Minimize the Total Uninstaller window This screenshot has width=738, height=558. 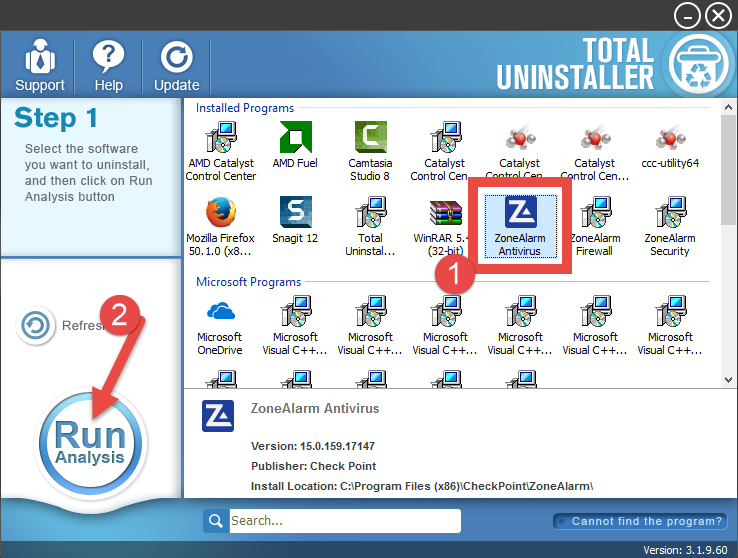[x=687, y=16]
